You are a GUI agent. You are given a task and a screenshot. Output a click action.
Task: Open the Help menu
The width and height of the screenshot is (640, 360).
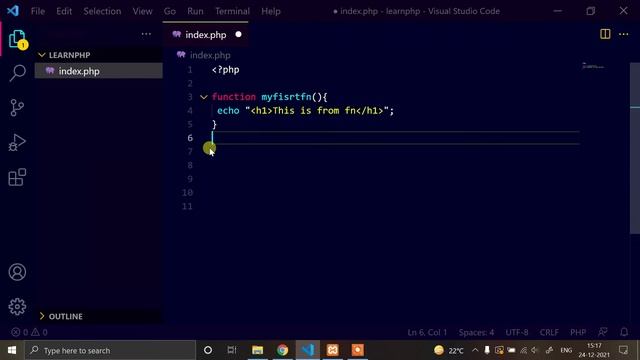(271, 11)
